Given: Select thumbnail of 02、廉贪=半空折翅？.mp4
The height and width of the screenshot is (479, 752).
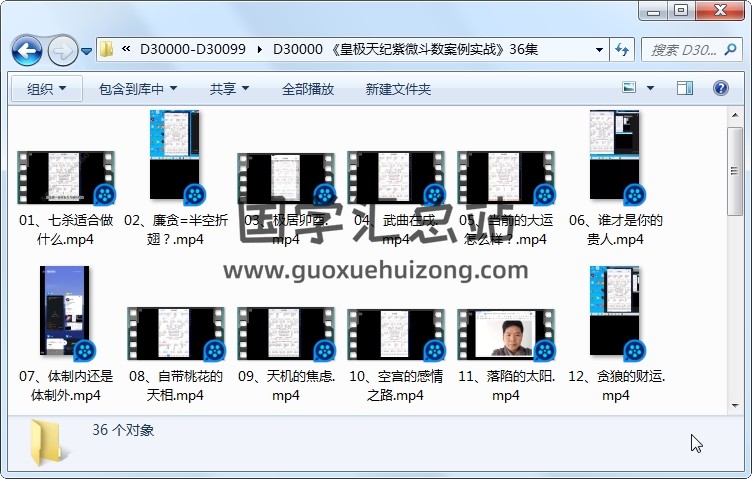Looking at the screenshot, I should tap(175, 154).
